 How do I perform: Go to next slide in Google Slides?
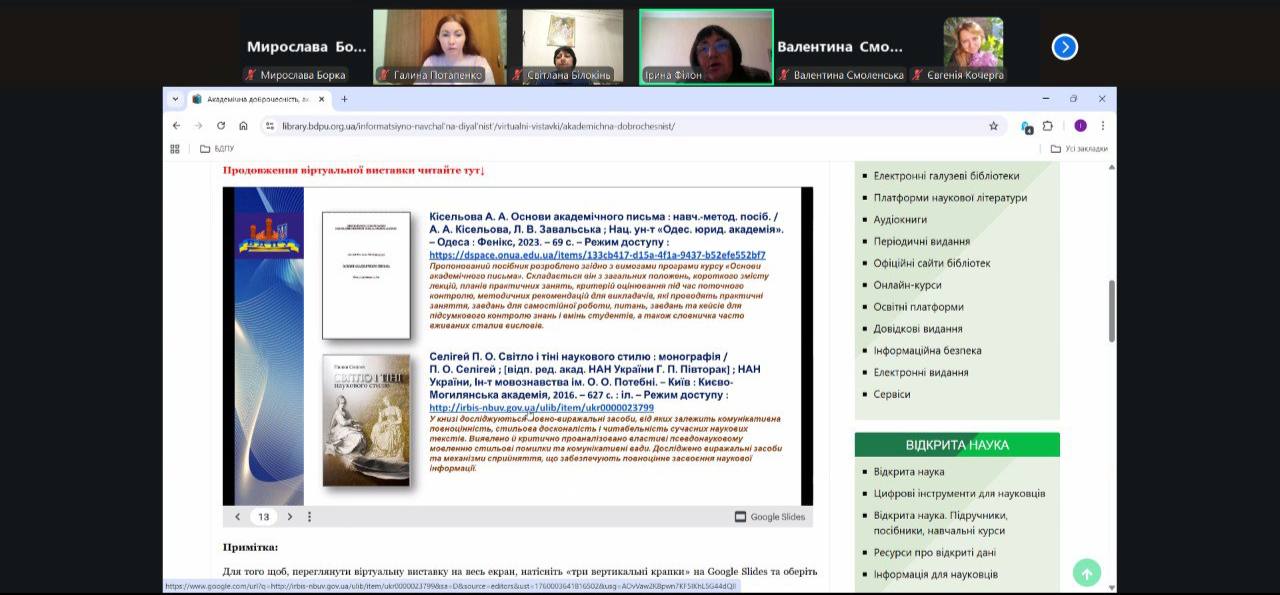[290, 517]
